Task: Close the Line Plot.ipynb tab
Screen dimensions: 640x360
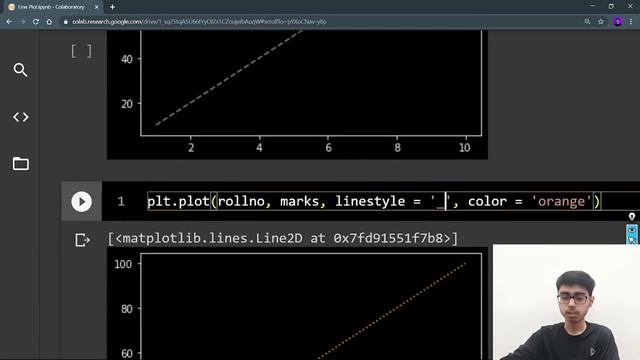Action: pos(97,7)
